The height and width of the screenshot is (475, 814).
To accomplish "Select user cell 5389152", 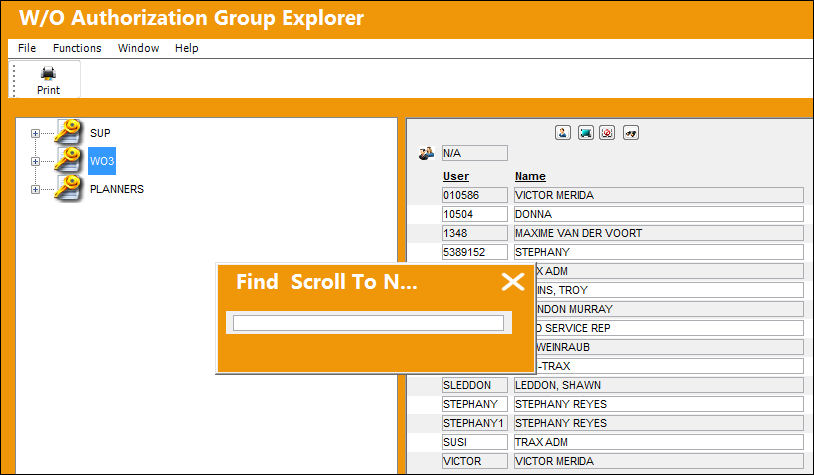I will point(474,252).
